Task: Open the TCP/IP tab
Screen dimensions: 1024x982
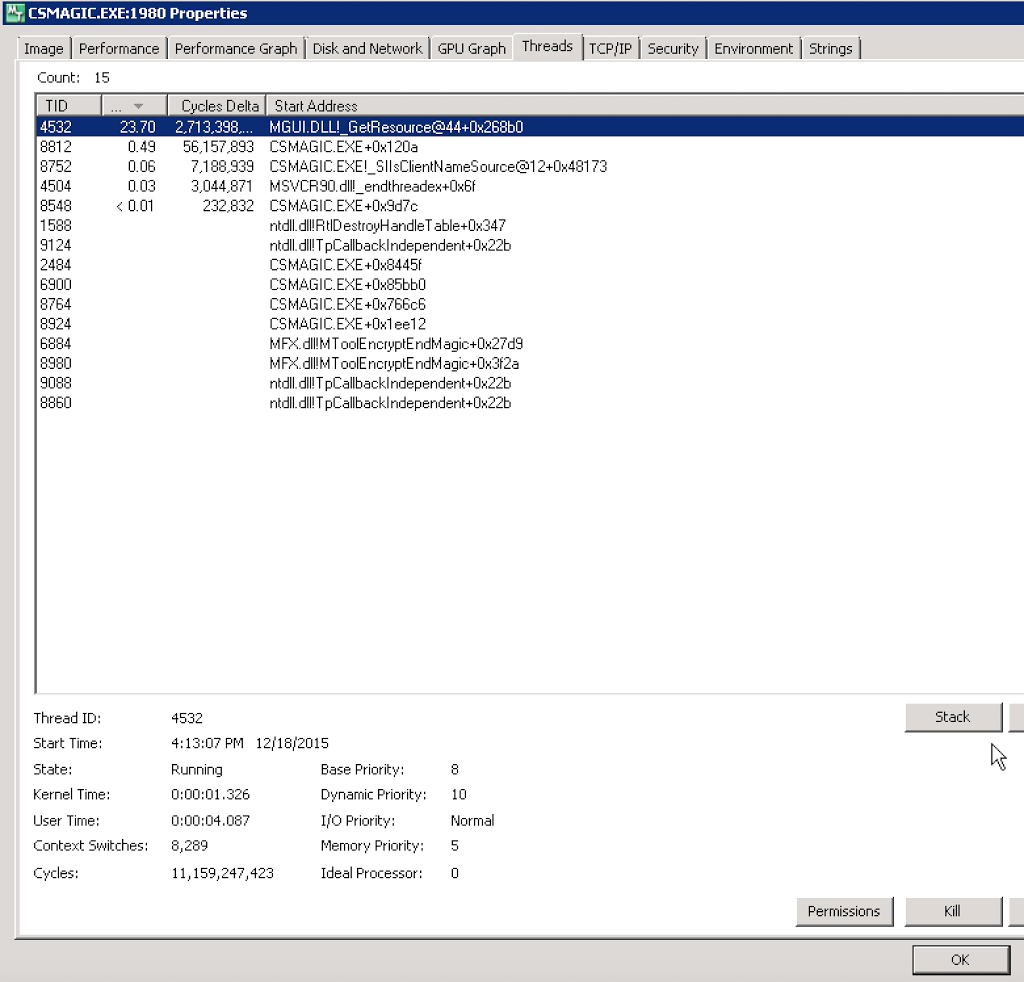Action: point(610,49)
